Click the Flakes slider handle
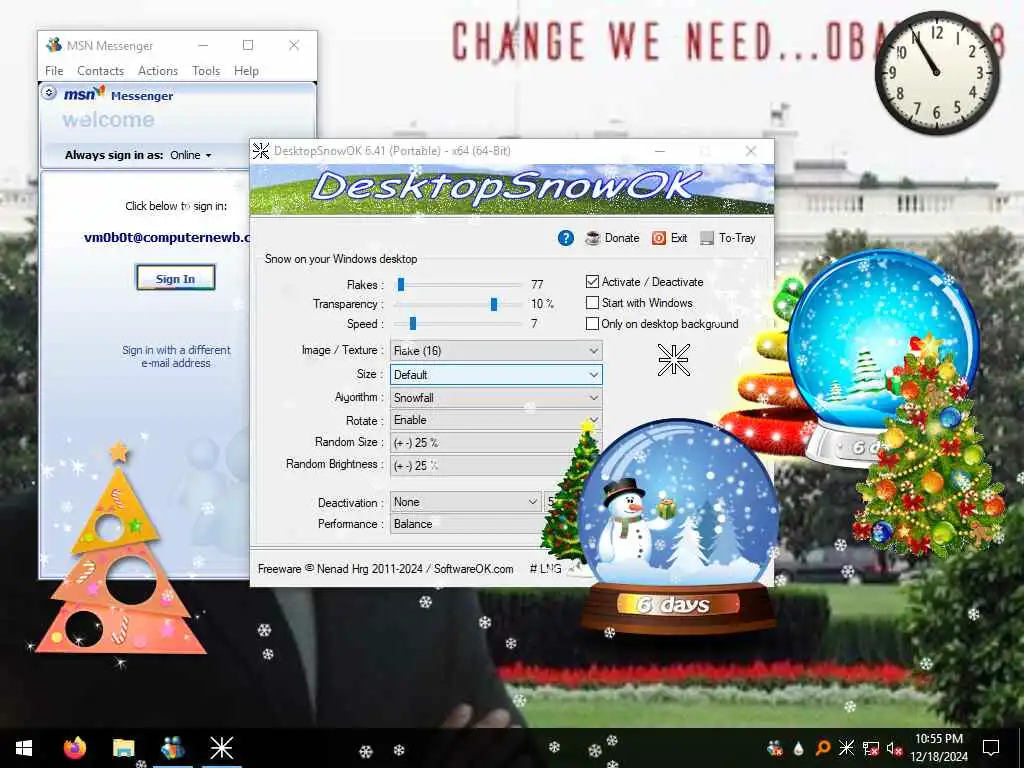The image size is (1024, 768). [x=401, y=284]
